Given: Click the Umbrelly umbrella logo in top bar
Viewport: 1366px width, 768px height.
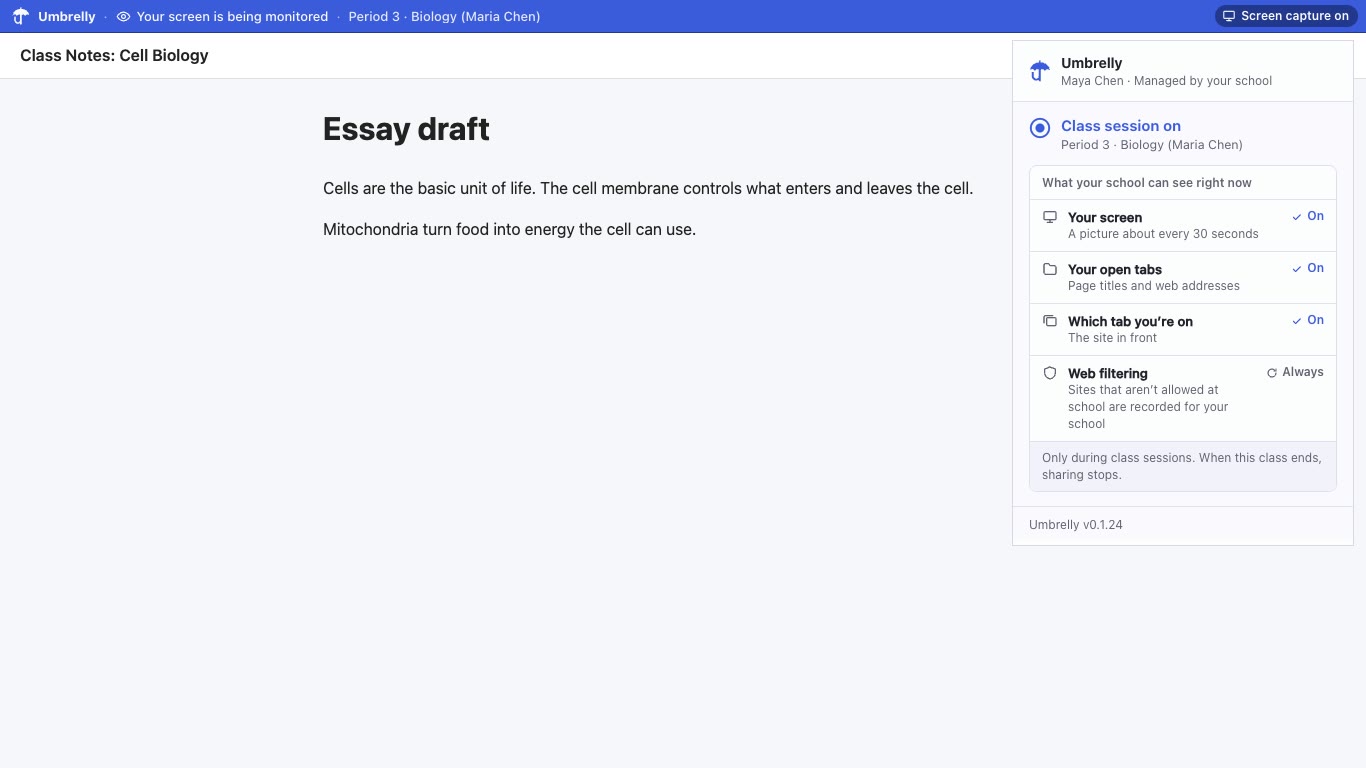Looking at the screenshot, I should pos(20,16).
